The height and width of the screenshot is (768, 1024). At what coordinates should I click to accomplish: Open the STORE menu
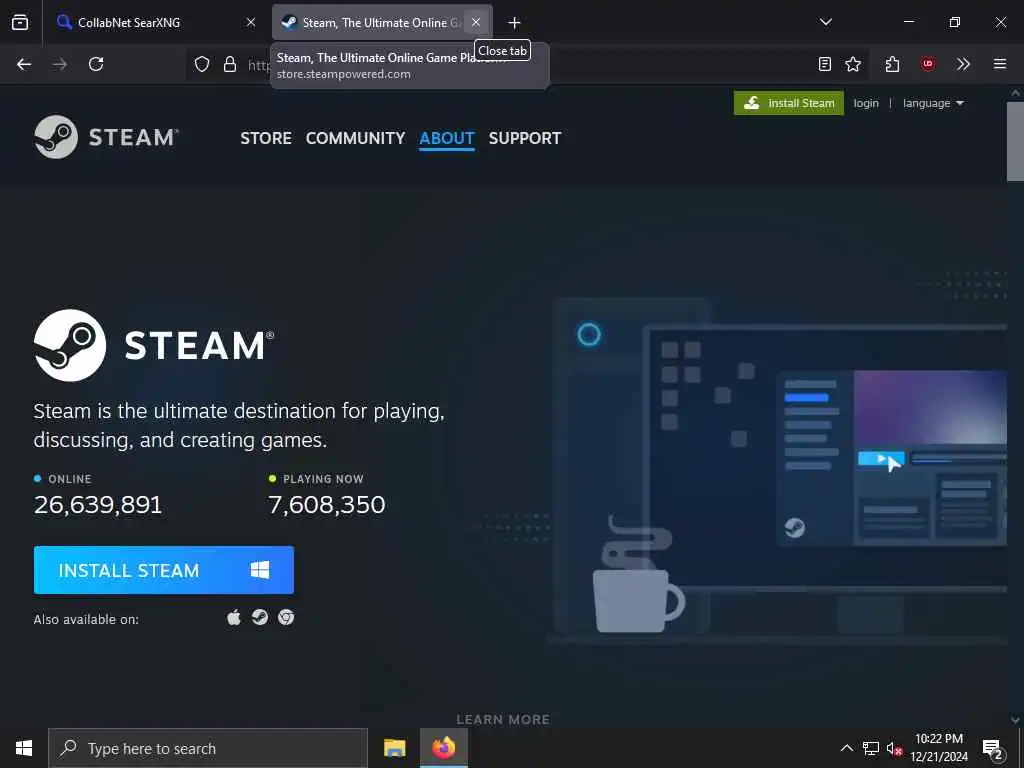pyautogui.click(x=266, y=138)
